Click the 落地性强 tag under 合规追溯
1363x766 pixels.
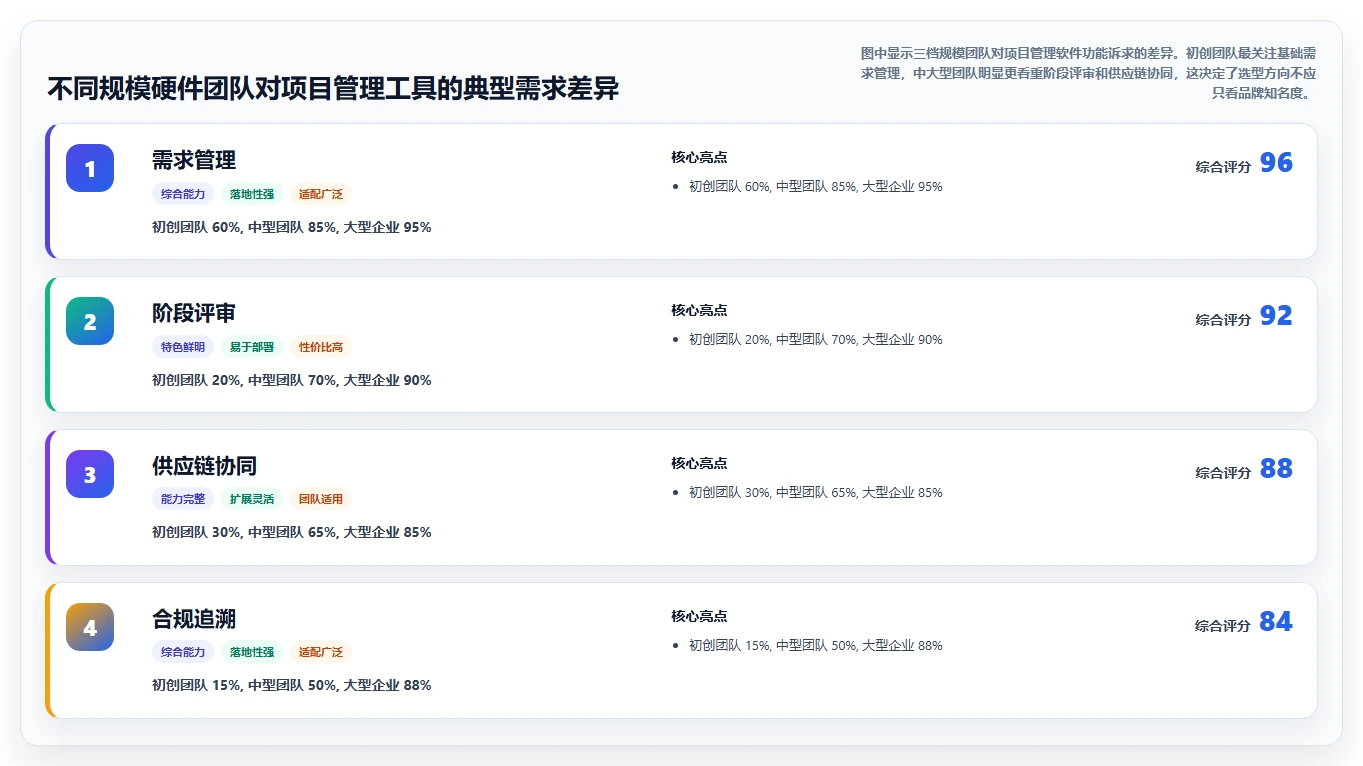click(x=252, y=652)
